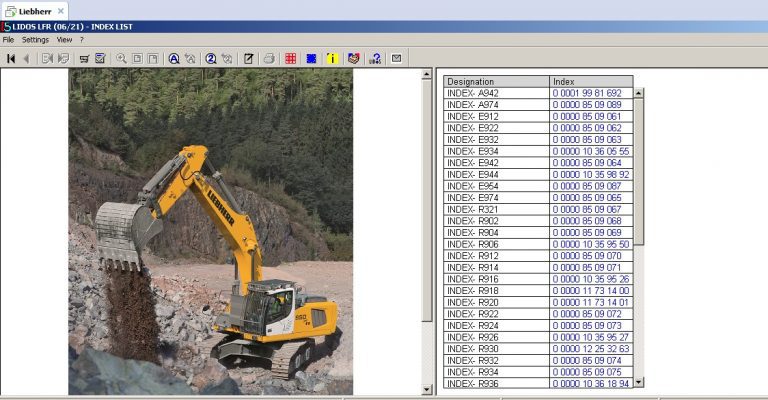The width and height of the screenshot is (768, 400).
Task: Click the printer icon
Action: point(269,59)
